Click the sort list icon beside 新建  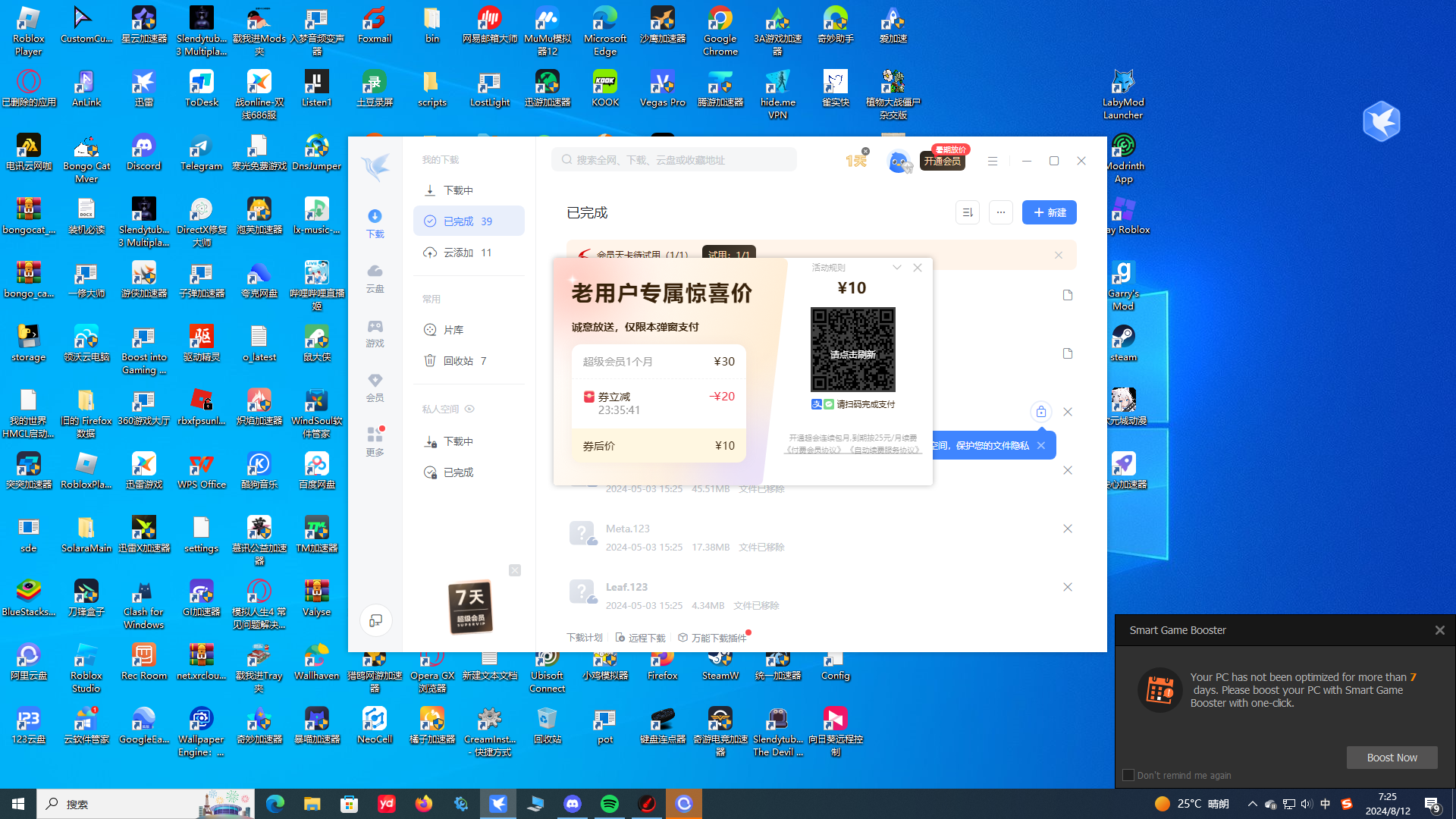click(968, 212)
